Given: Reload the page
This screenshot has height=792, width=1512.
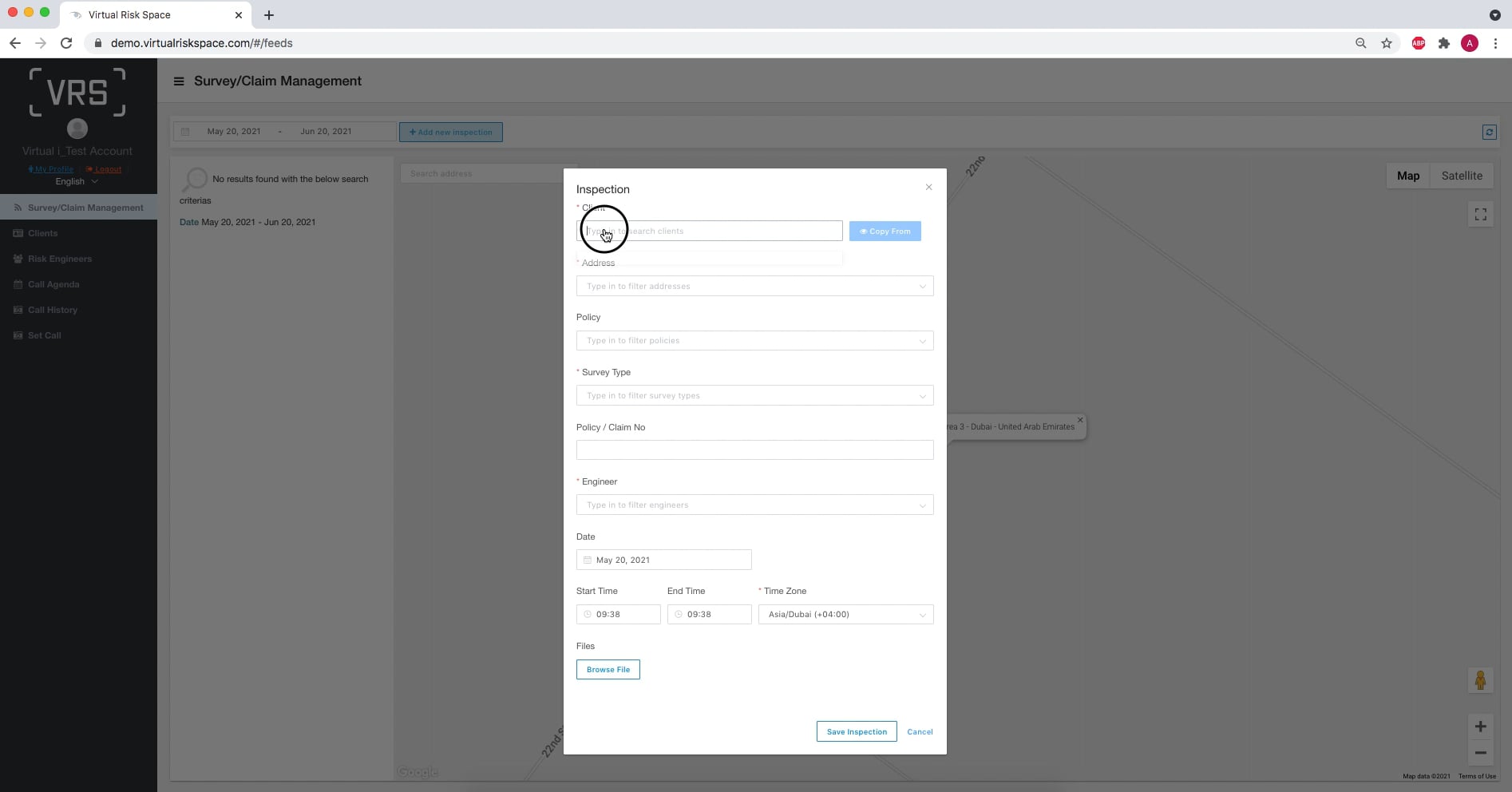Looking at the screenshot, I should (67, 43).
